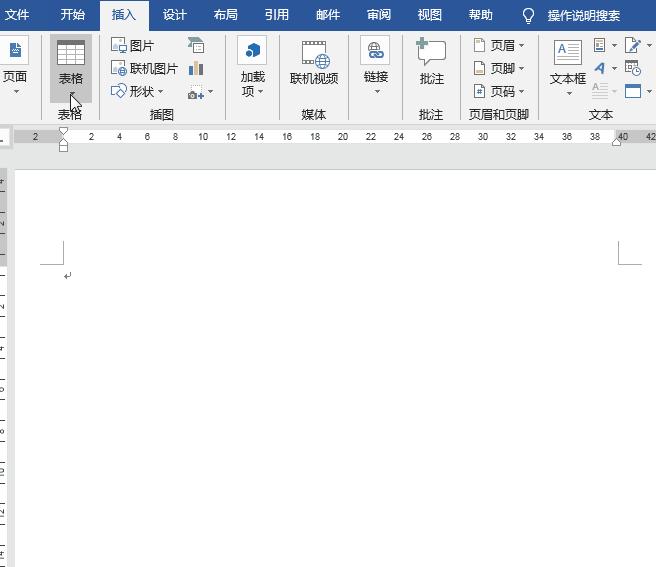This screenshot has width=656, height=567.
Task: Switch to the 开始 (Home) tab
Action: tap(73, 15)
